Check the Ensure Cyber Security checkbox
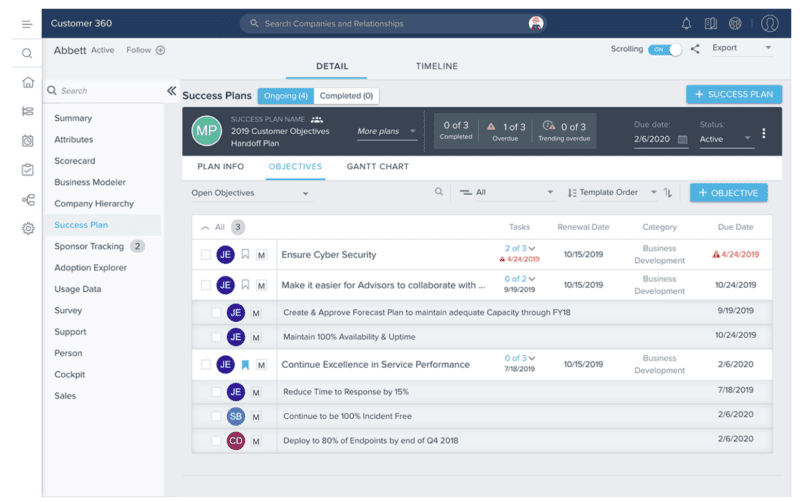 tap(206, 255)
